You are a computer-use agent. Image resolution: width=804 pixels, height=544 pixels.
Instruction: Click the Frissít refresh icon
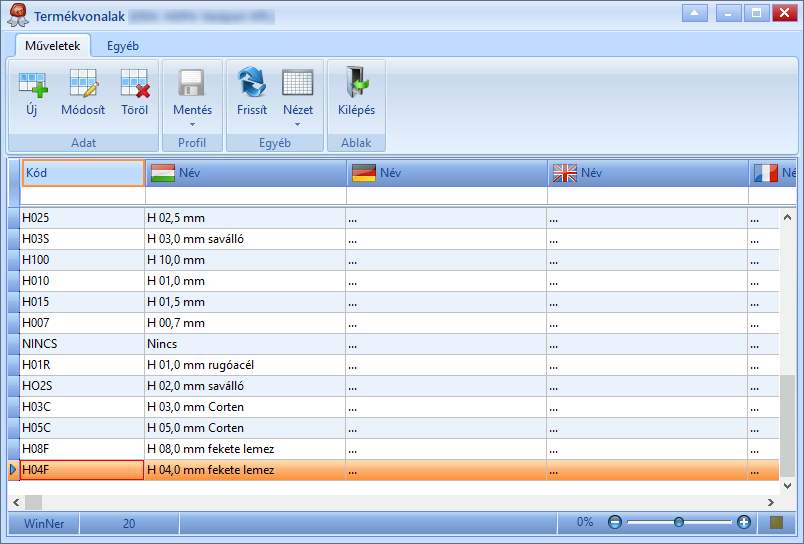(252, 82)
